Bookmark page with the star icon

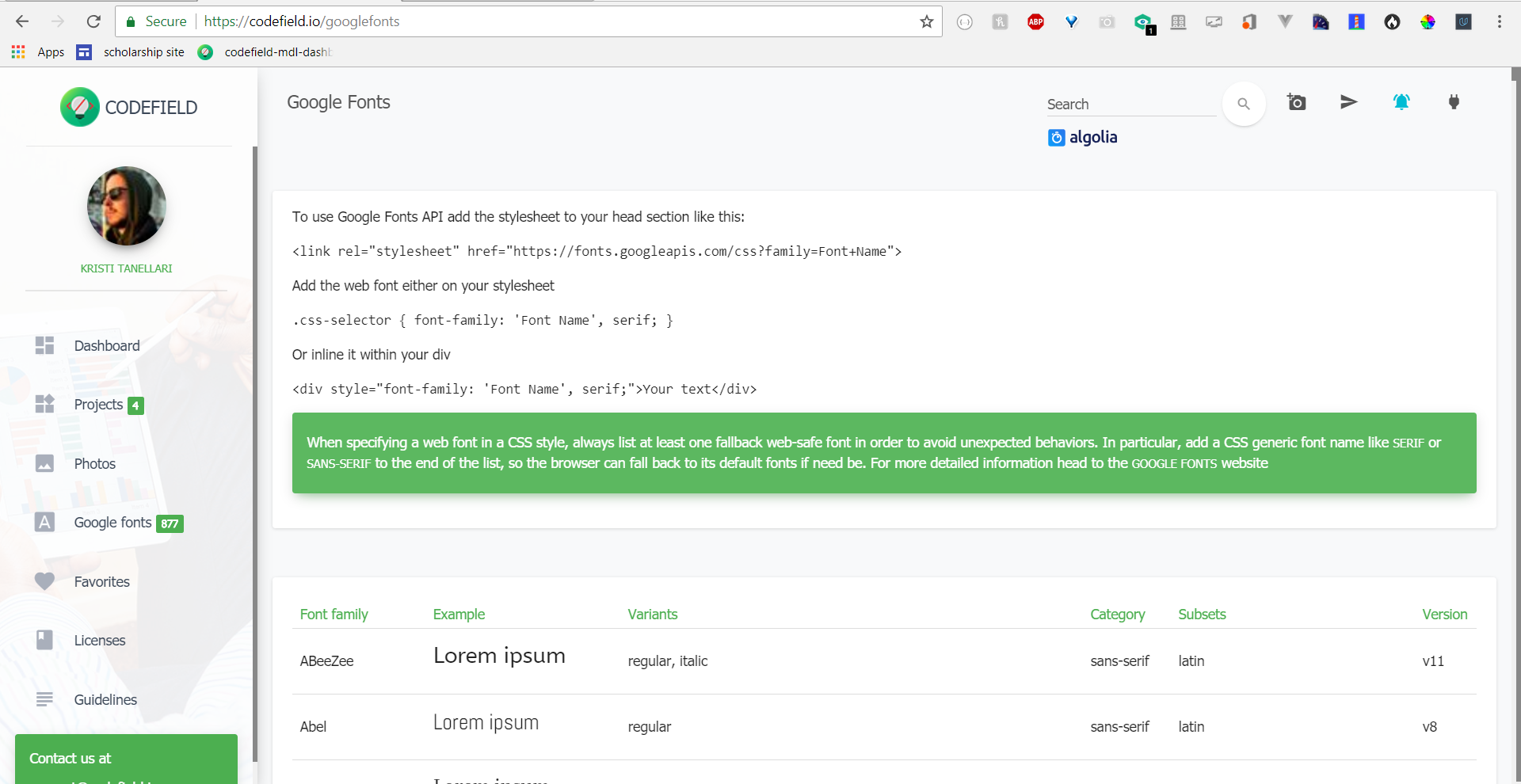click(926, 21)
